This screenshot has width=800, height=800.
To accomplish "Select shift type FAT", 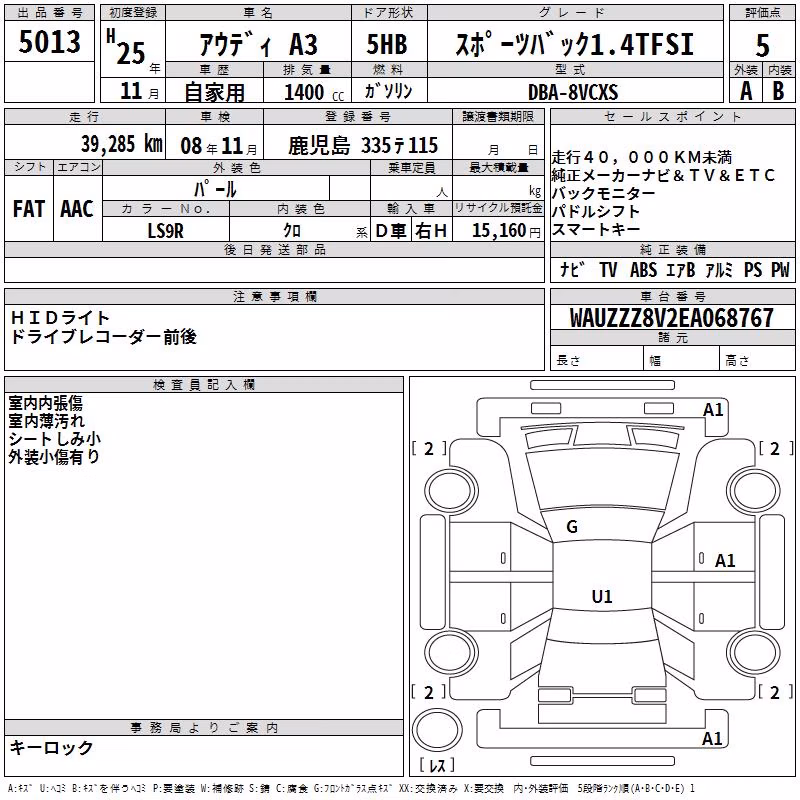I will click(x=29, y=209).
